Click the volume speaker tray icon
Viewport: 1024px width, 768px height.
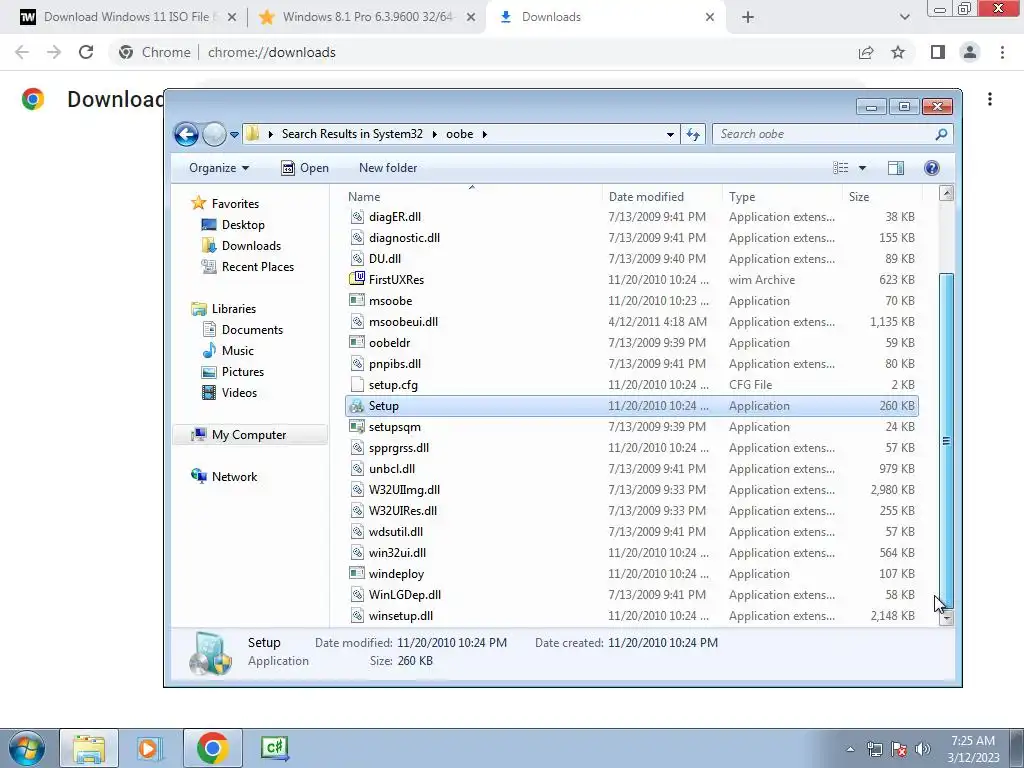tap(922, 749)
